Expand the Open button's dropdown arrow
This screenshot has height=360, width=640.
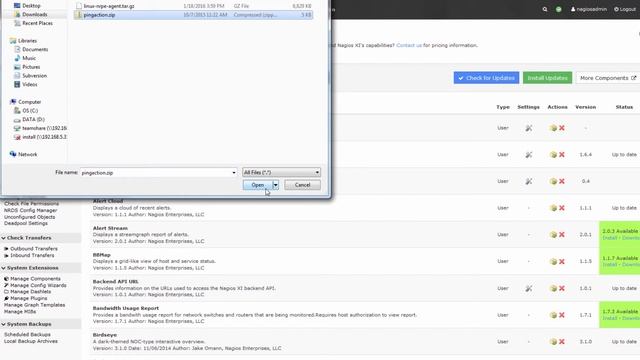coord(276,185)
